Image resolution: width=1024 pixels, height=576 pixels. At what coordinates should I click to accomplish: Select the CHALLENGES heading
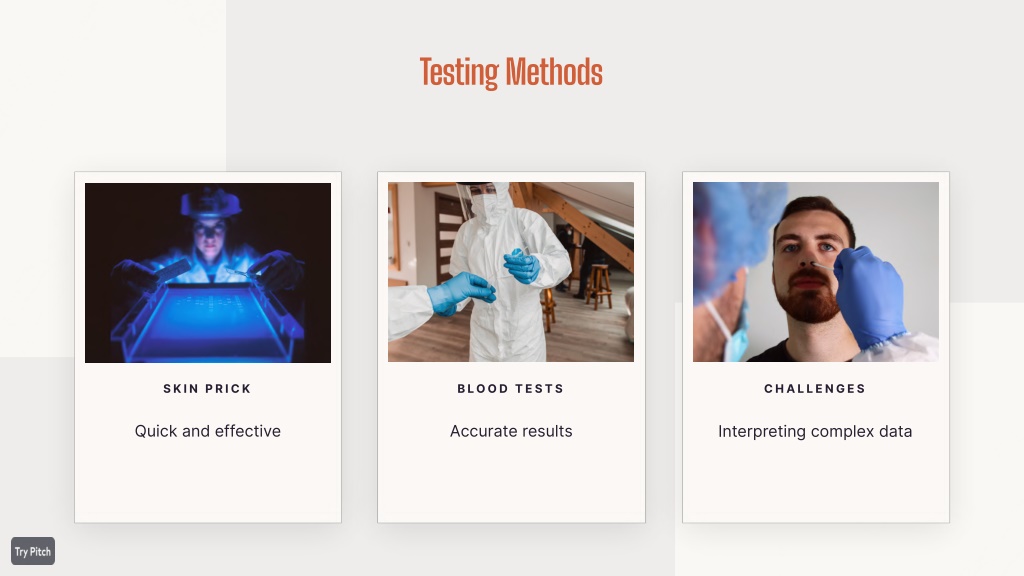tap(815, 389)
